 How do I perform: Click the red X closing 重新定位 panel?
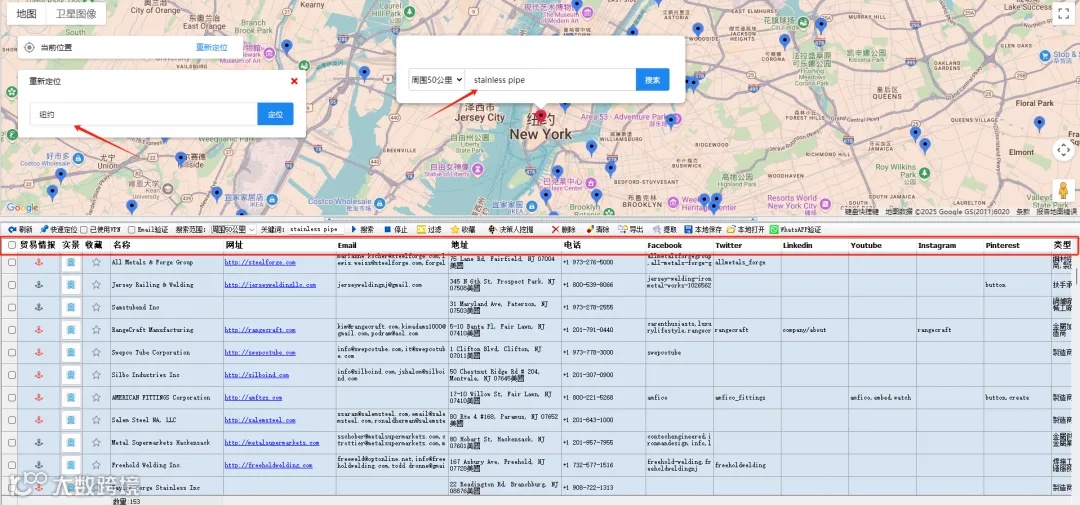tap(294, 81)
